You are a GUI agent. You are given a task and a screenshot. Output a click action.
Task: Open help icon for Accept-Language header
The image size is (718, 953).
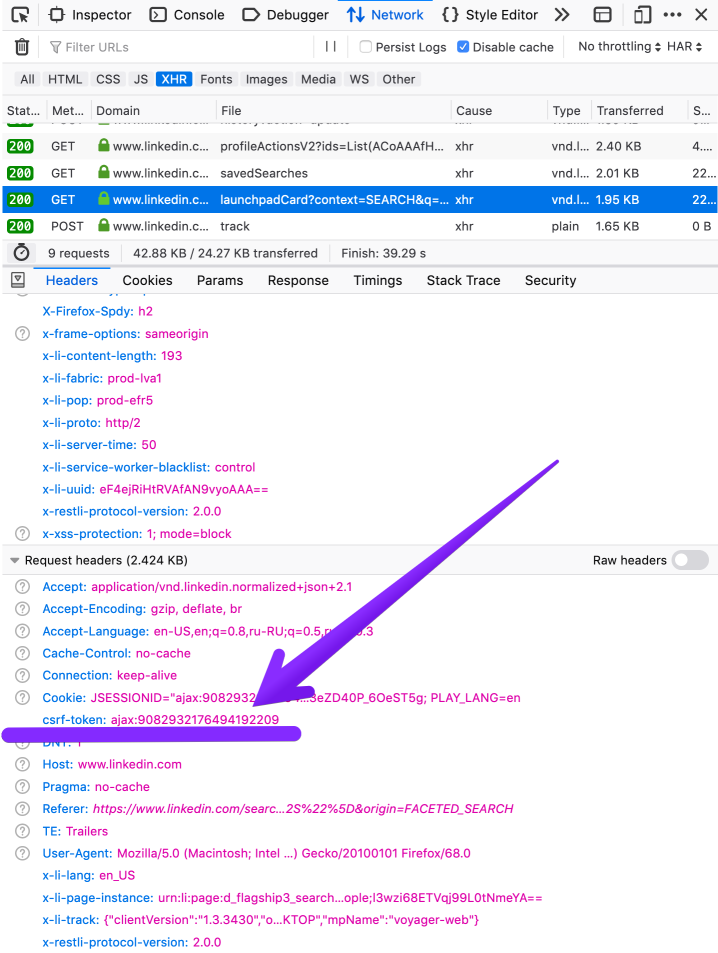click(x=22, y=631)
